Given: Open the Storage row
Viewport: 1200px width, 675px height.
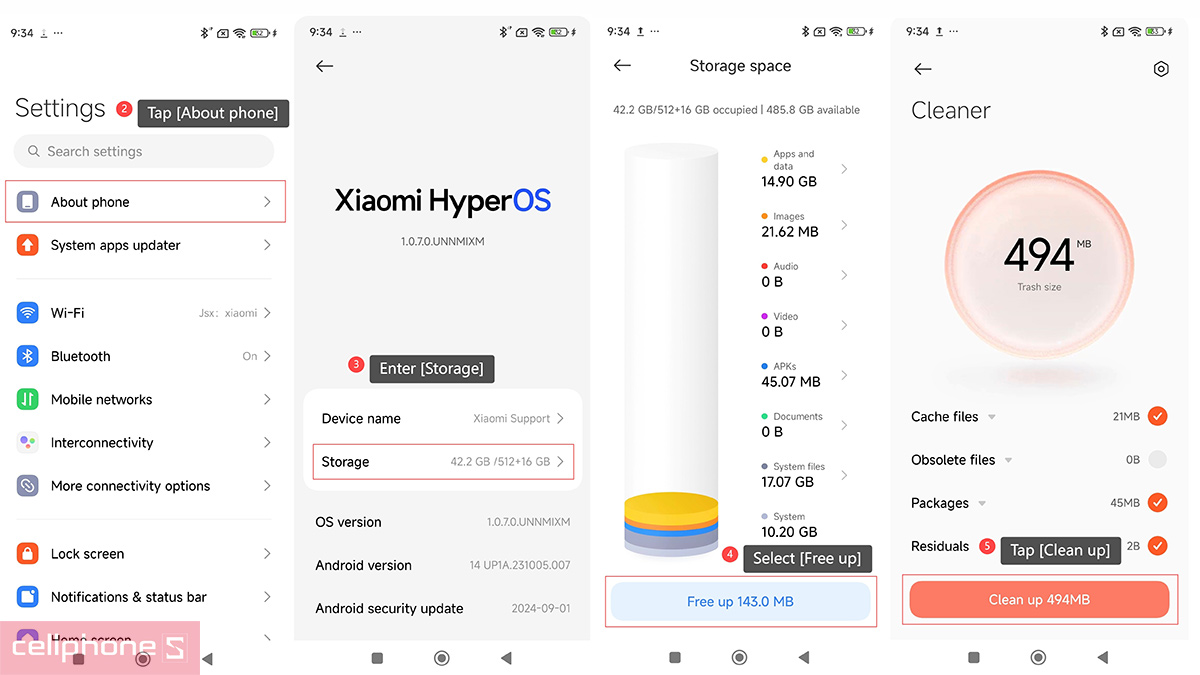Looking at the screenshot, I should click(443, 462).
